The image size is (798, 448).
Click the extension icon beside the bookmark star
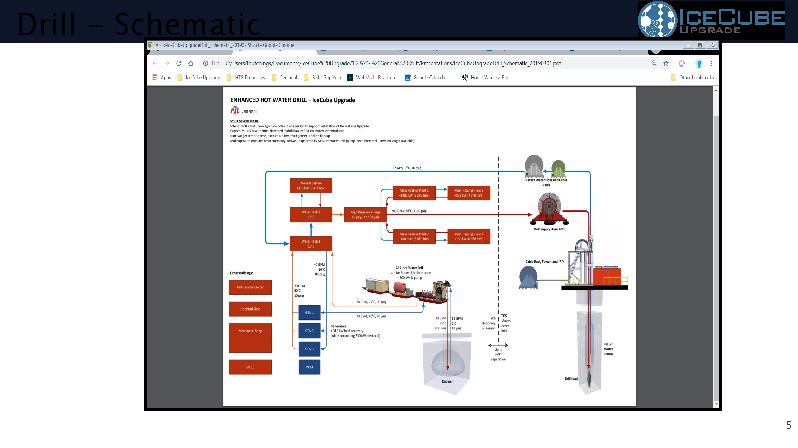pos(682,61)
